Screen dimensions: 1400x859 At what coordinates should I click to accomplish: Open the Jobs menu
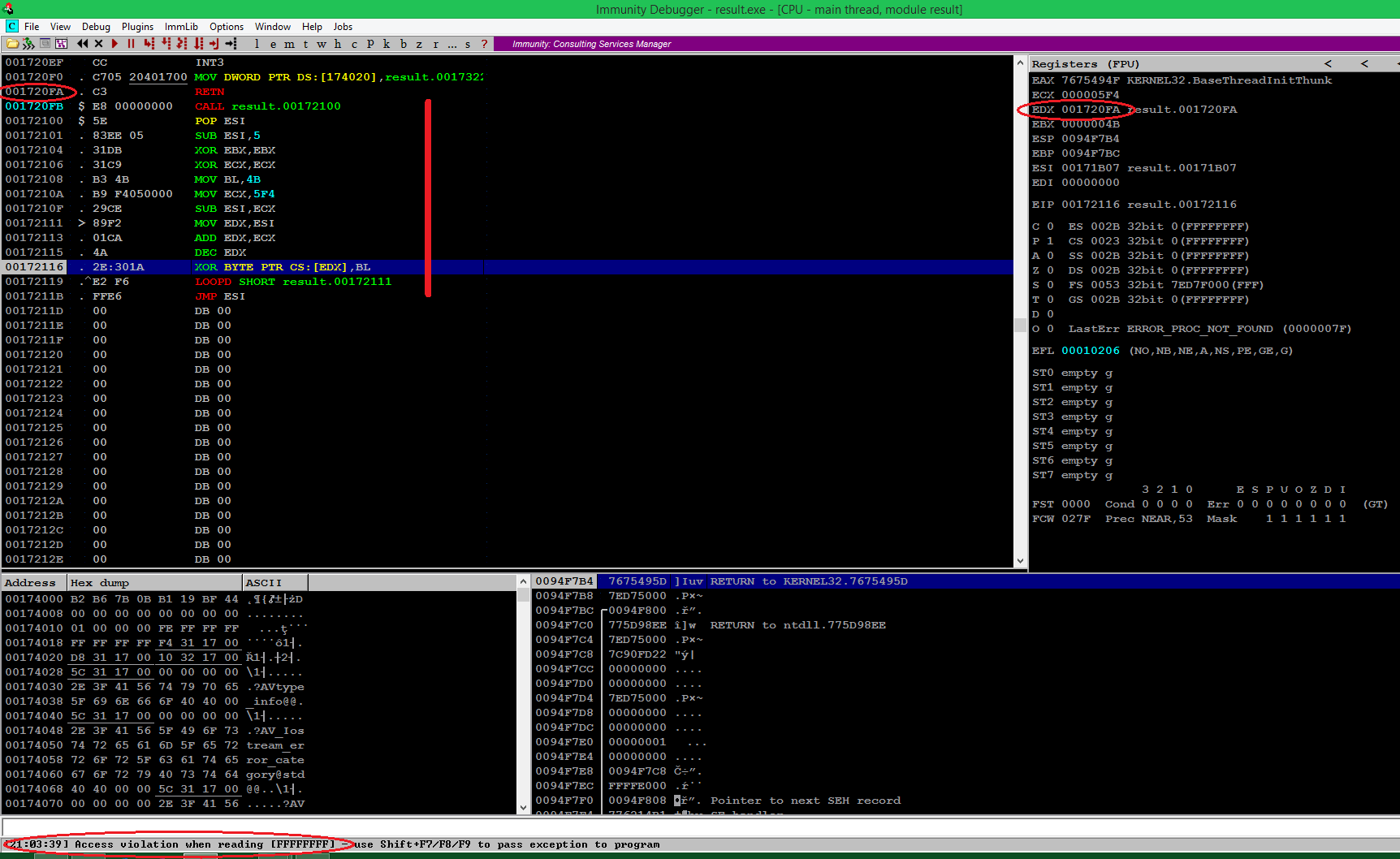coord(343,27)
